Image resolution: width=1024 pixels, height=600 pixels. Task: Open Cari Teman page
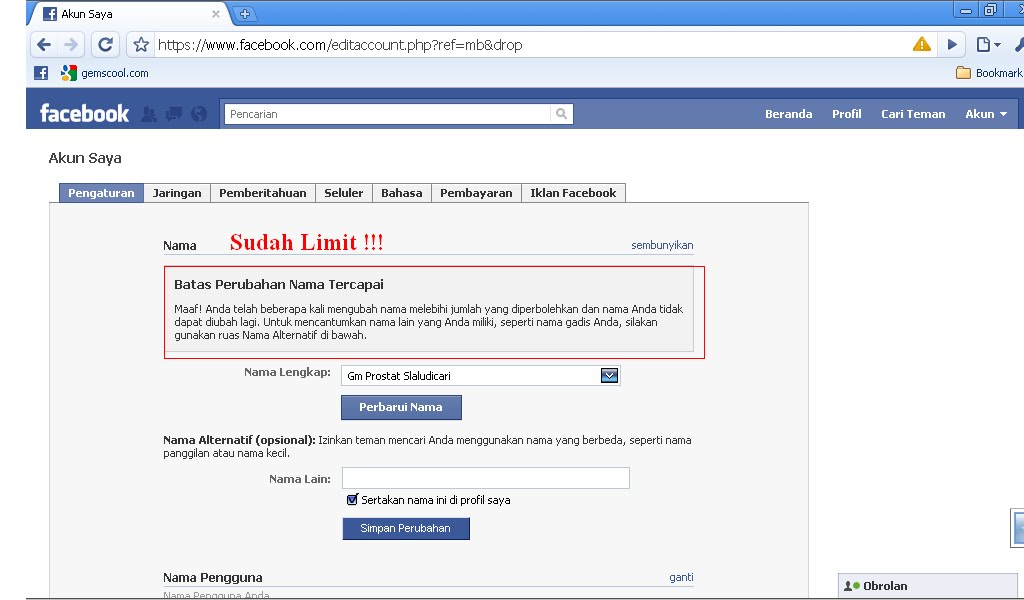click(913, 114)
